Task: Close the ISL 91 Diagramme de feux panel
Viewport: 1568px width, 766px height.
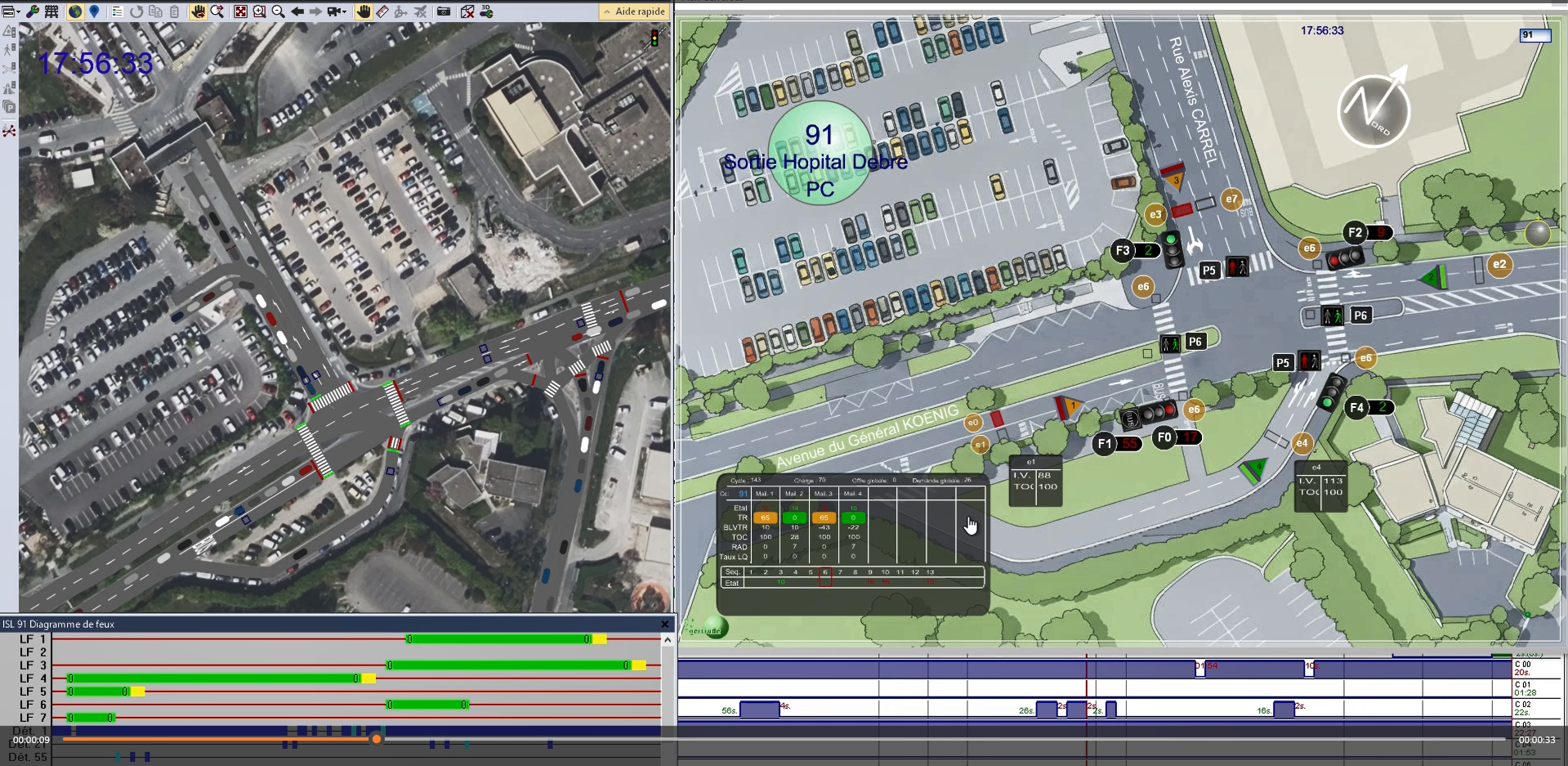Action: coord(665,625)
